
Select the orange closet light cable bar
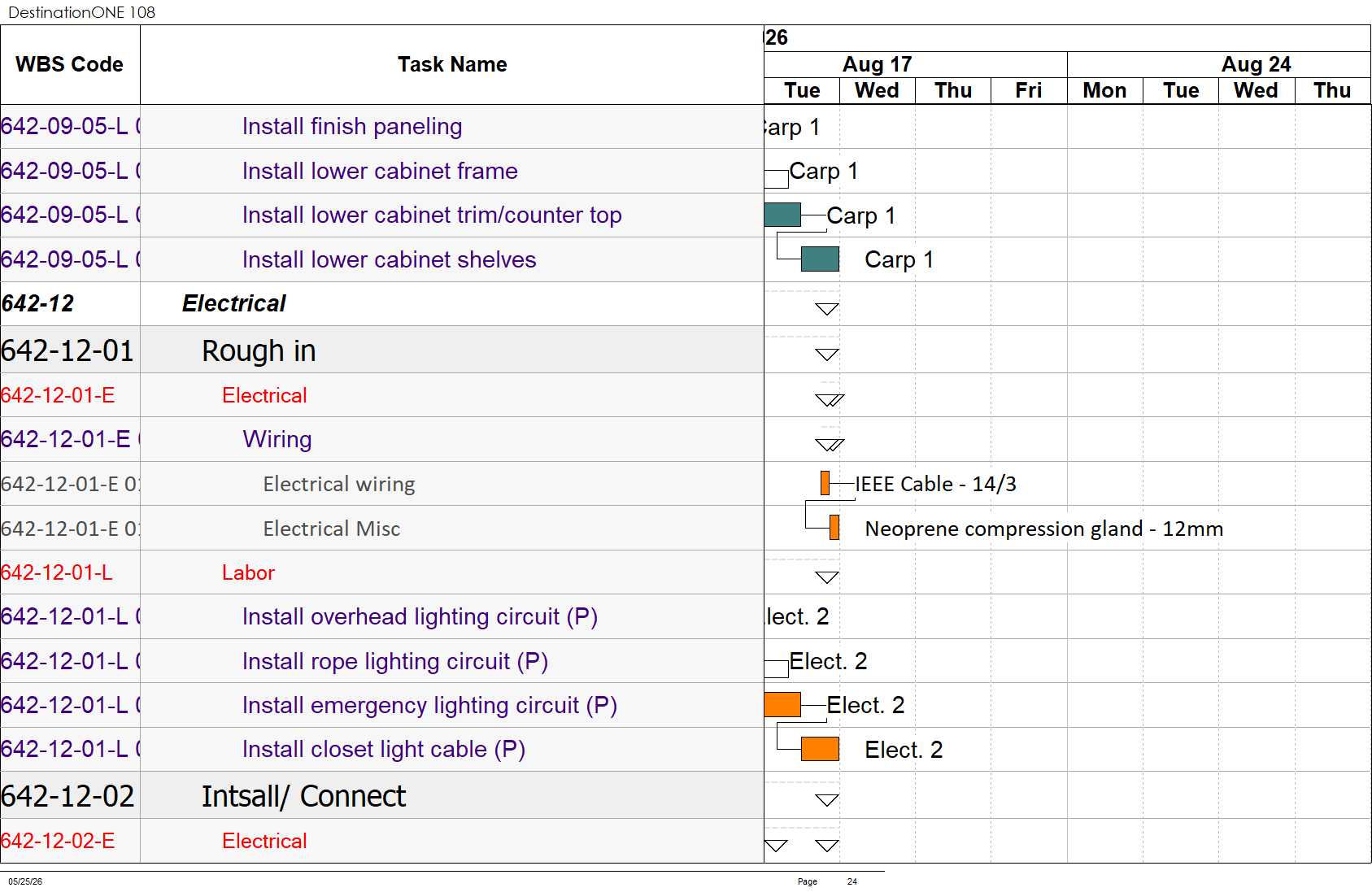[x=820, y=749]
